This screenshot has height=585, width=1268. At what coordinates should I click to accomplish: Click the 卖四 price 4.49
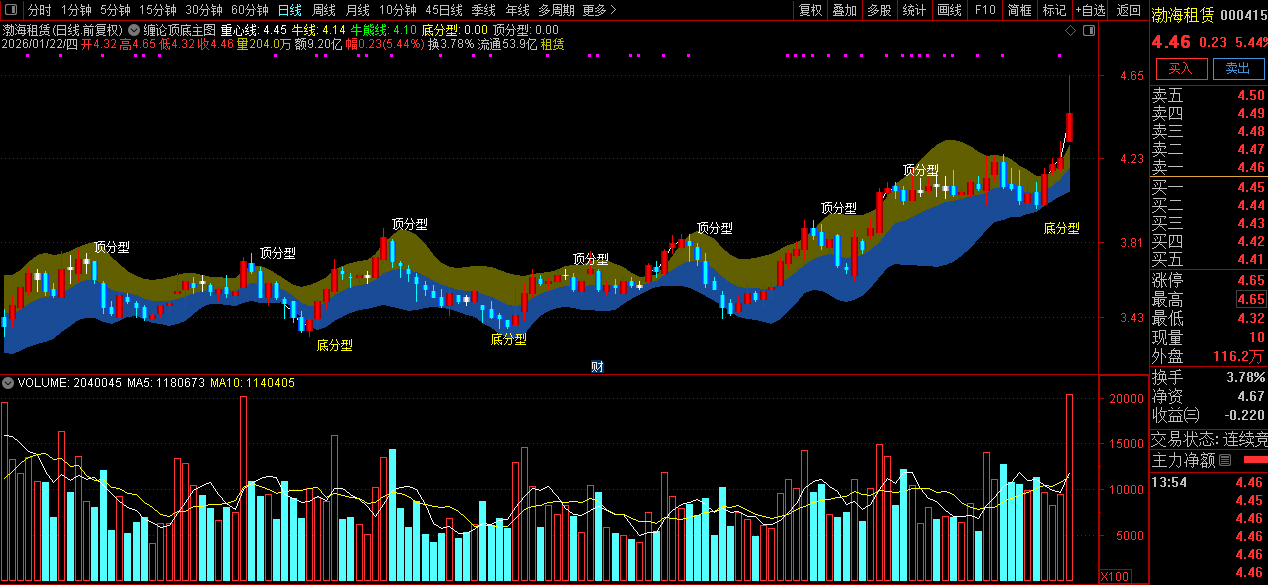tap(1250, 114)
